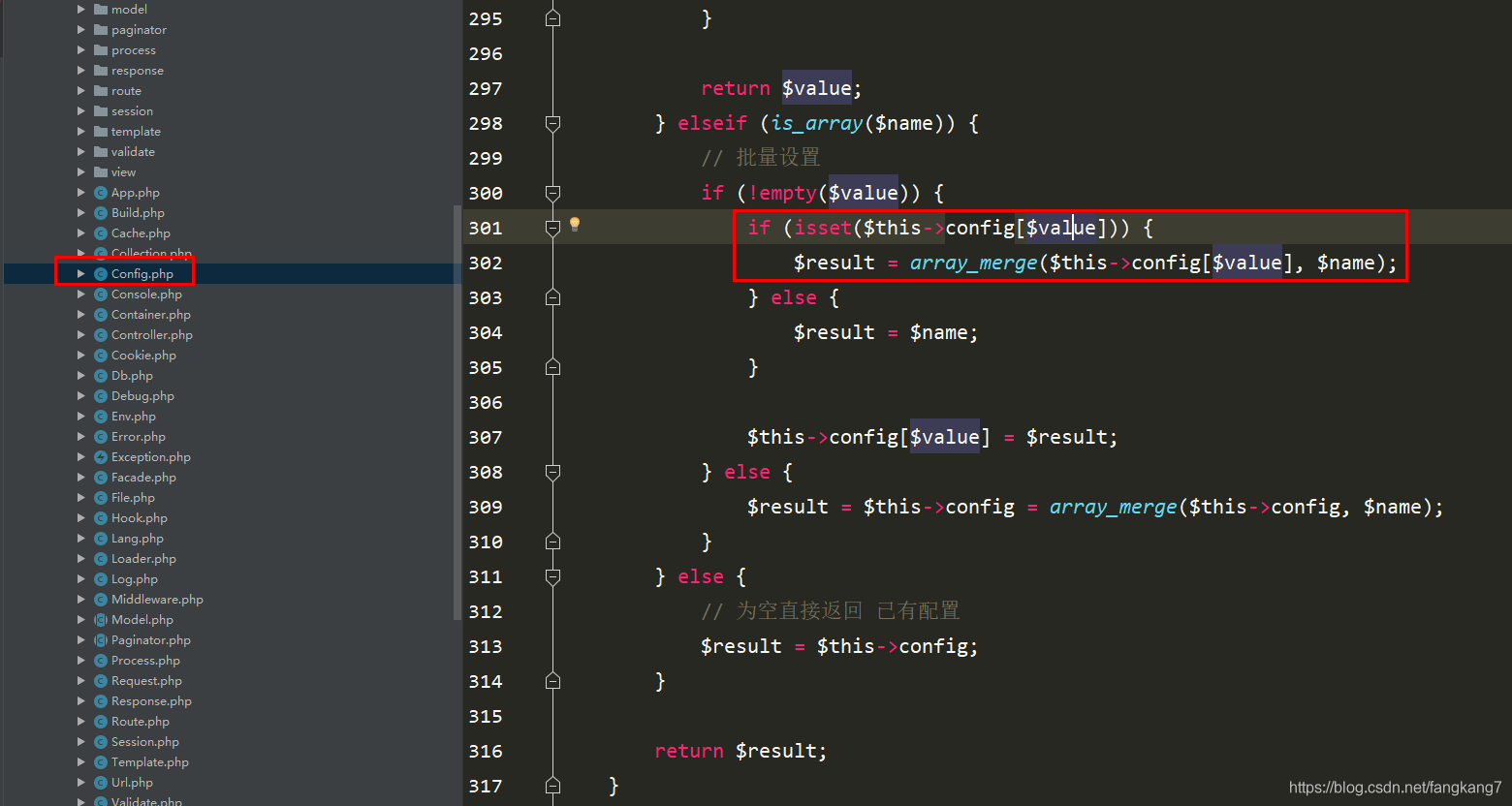1512x806 pixels.
Task: Click the Console.php class icon
Action: click(x=101, y=294)
